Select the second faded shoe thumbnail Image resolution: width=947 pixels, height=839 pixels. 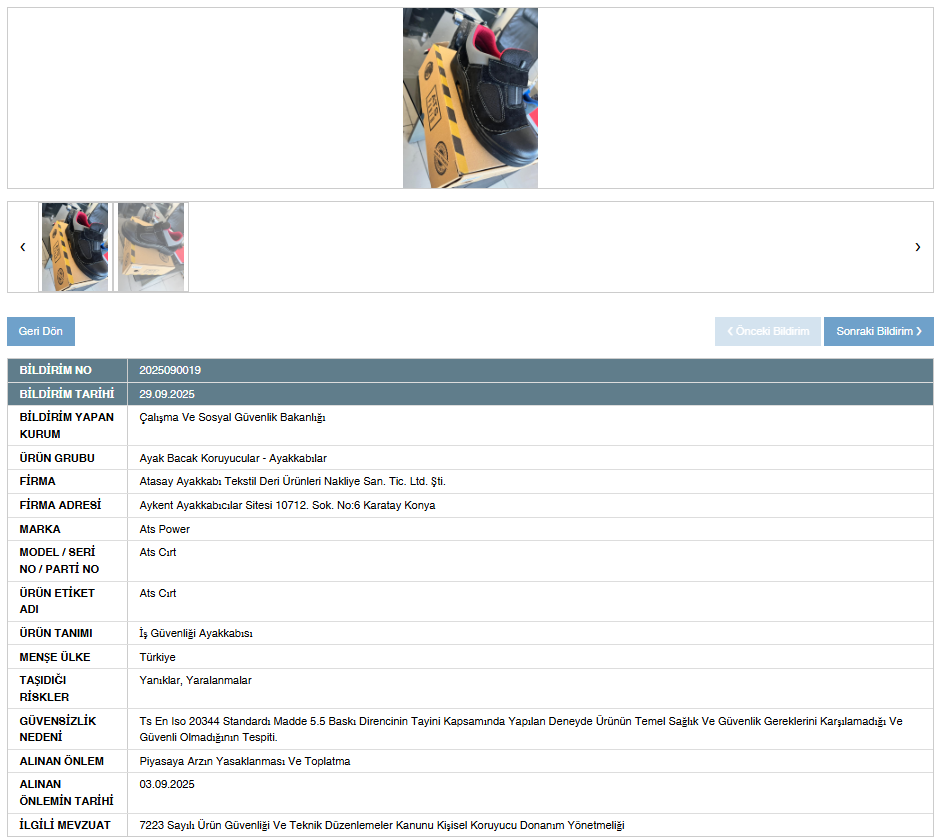(151, 247)
